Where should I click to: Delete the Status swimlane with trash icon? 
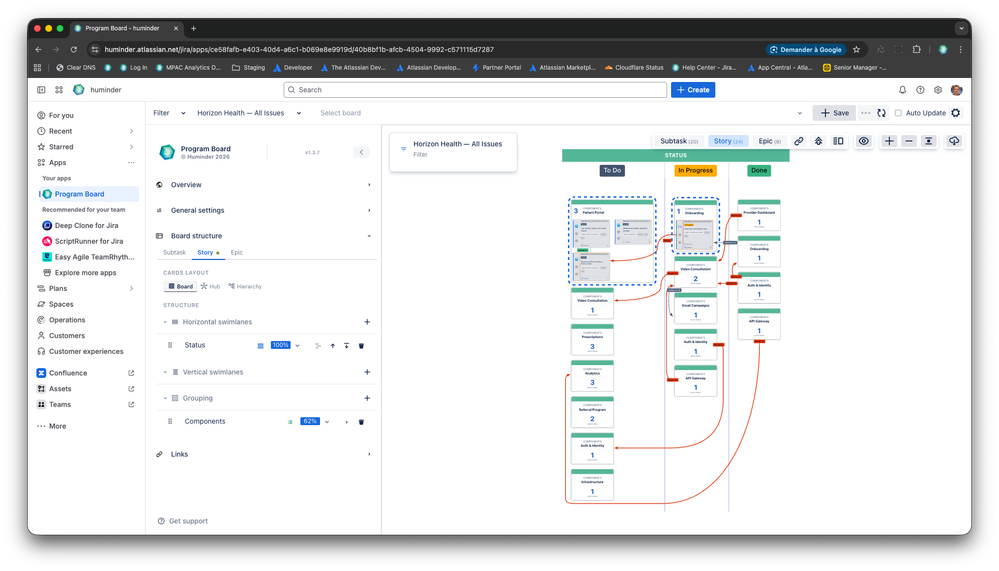coord(361,345)
